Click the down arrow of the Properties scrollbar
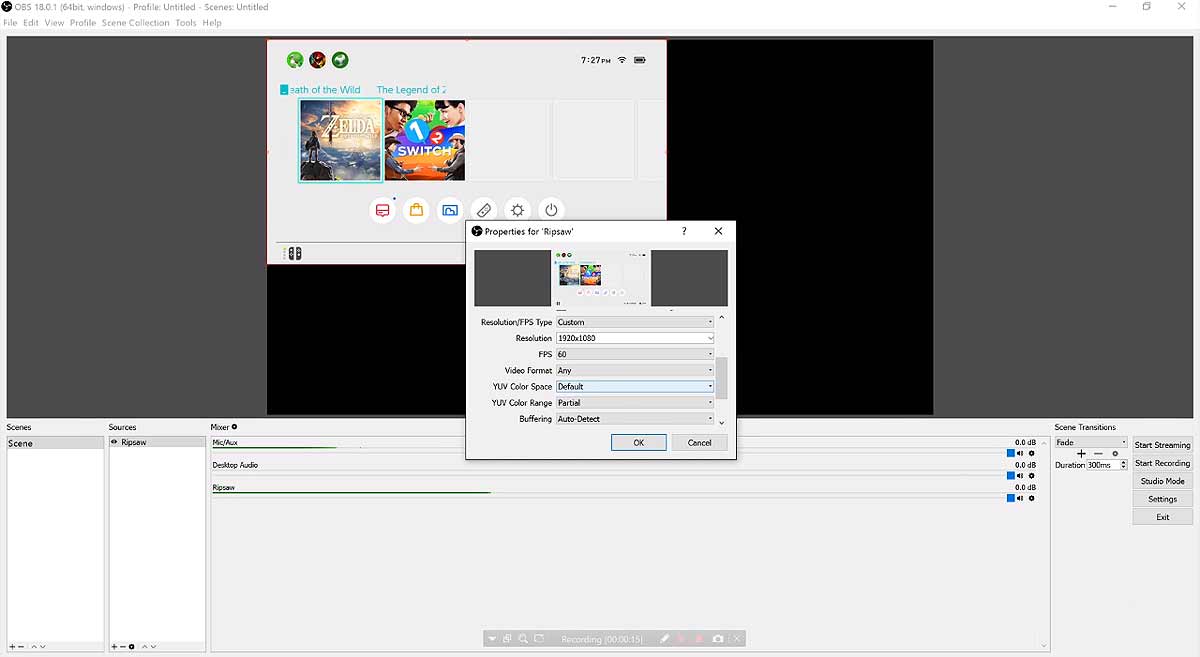The height and width of the screenshot is (657, 1200). pyautogui.click(x=722, y=423)
